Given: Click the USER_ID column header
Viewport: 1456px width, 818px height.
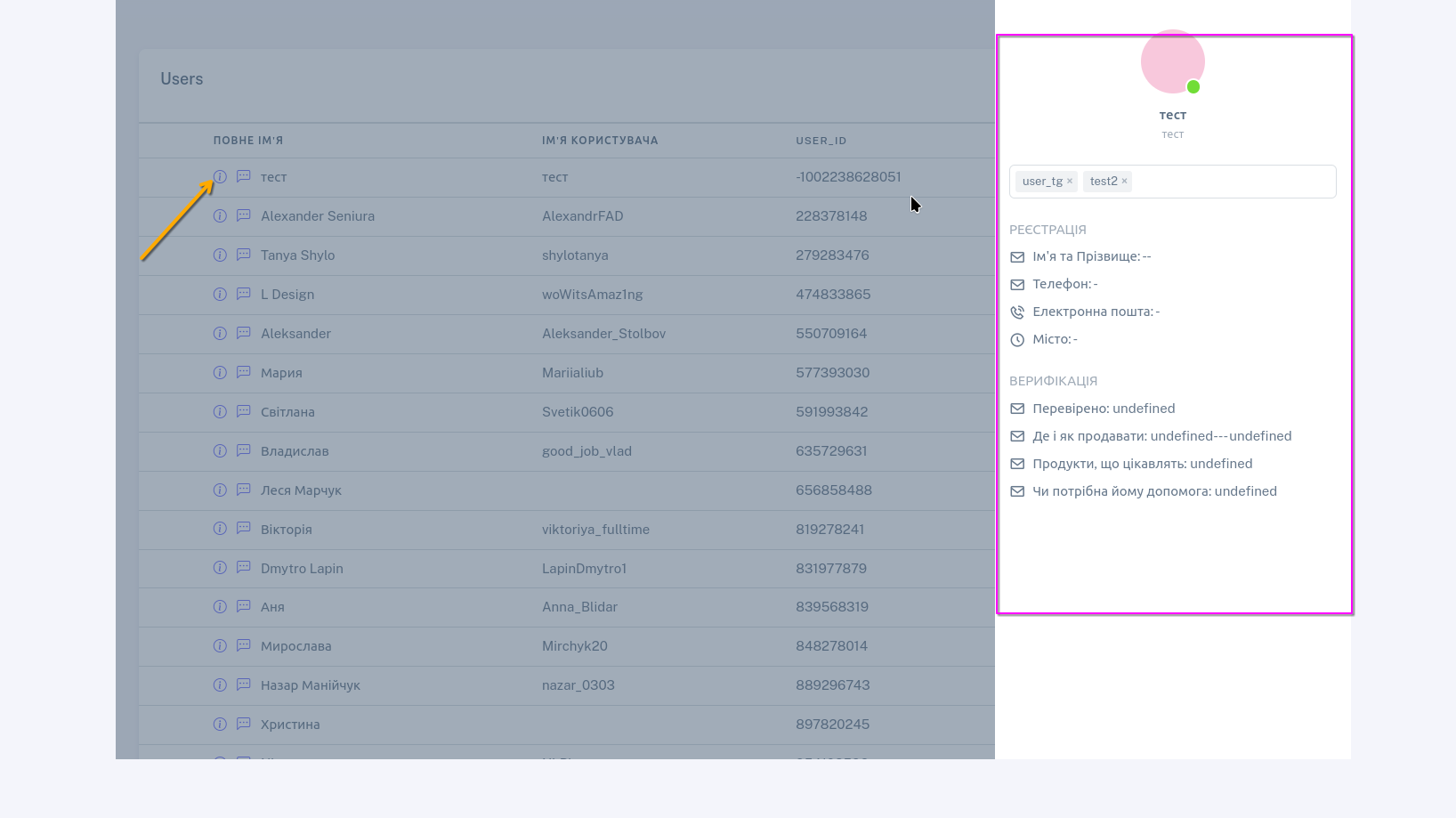Looking at the screenshot, I should 821,141.
